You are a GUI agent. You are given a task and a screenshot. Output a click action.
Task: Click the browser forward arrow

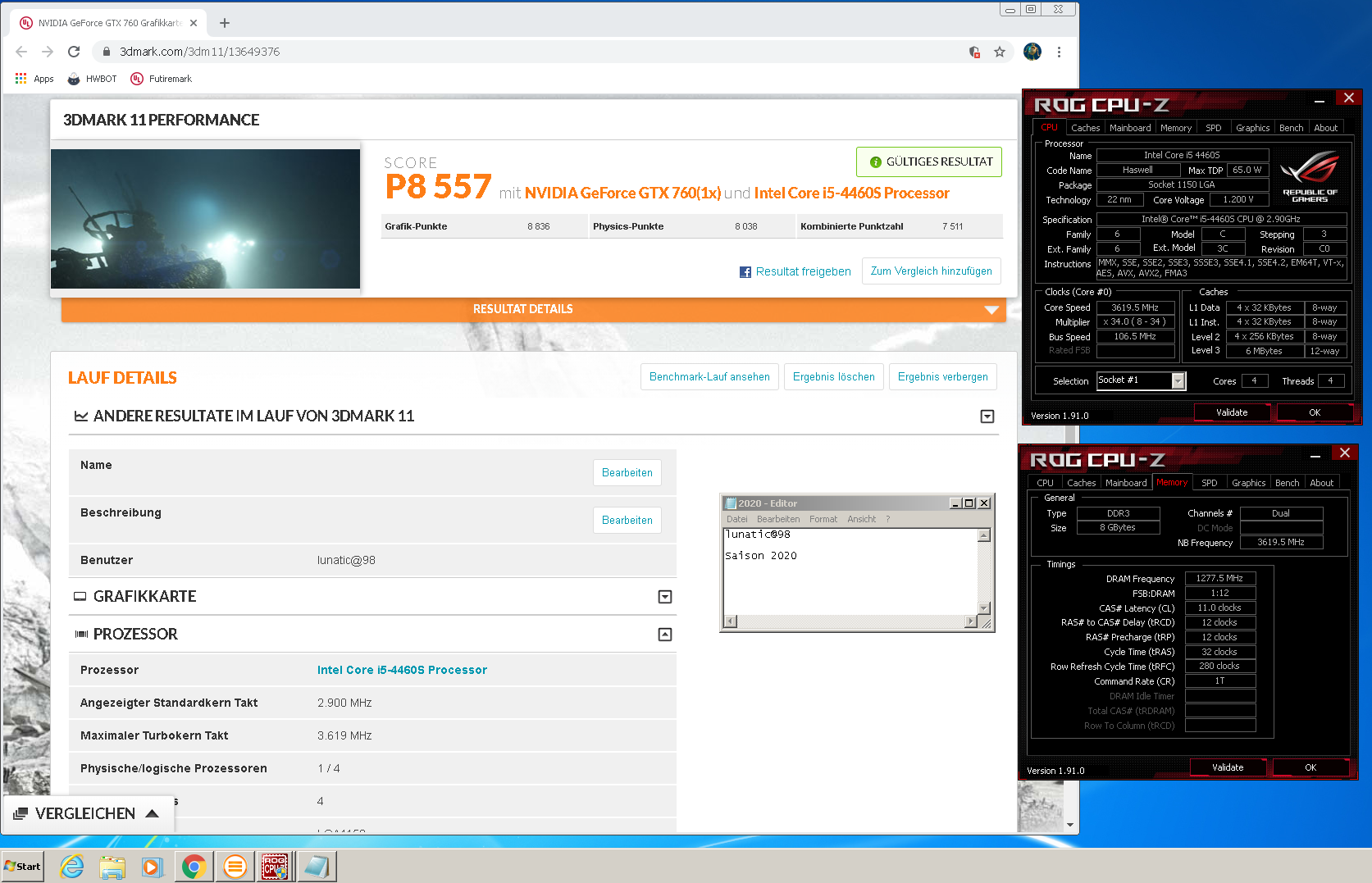48,52
